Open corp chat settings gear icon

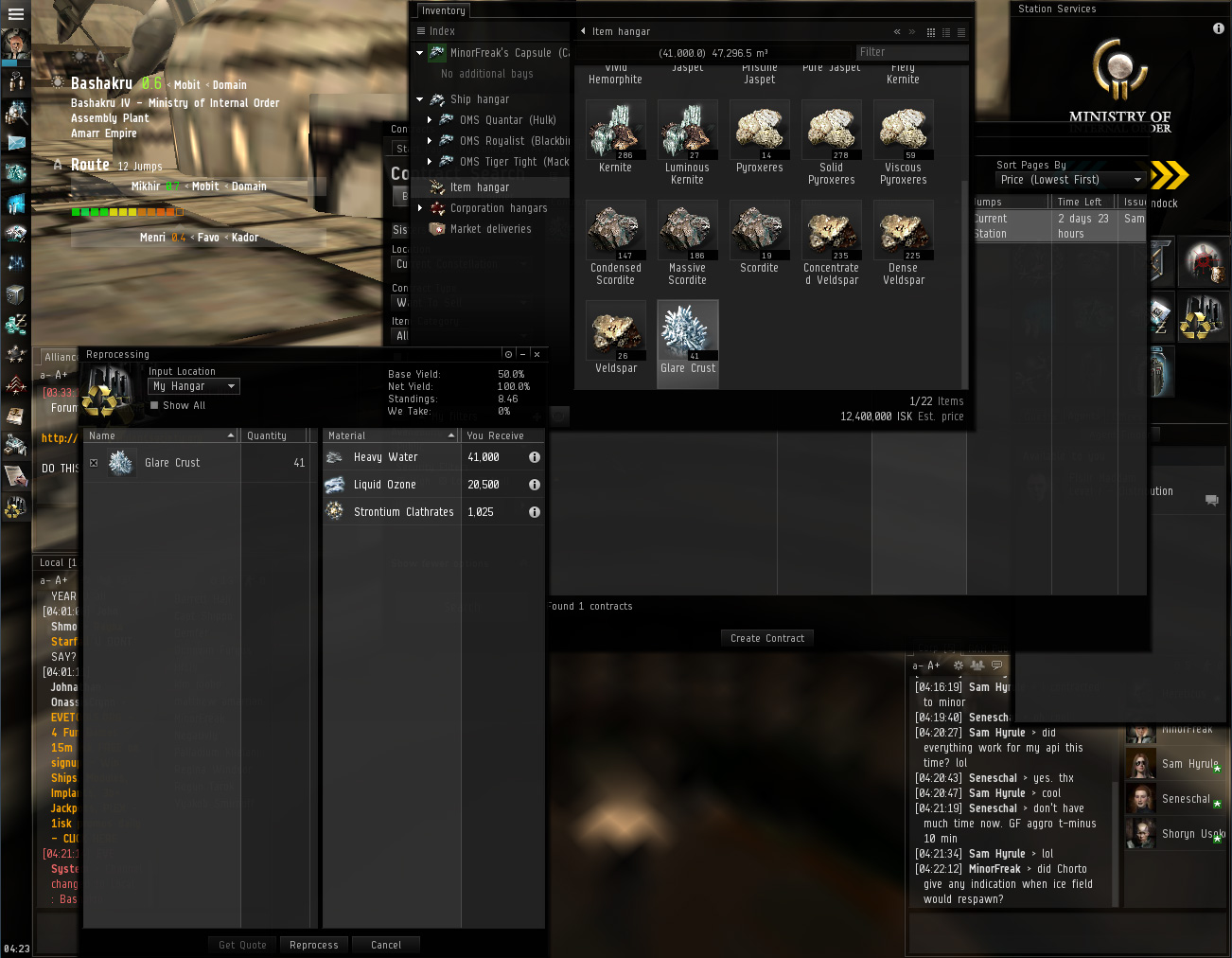point(959,665)
